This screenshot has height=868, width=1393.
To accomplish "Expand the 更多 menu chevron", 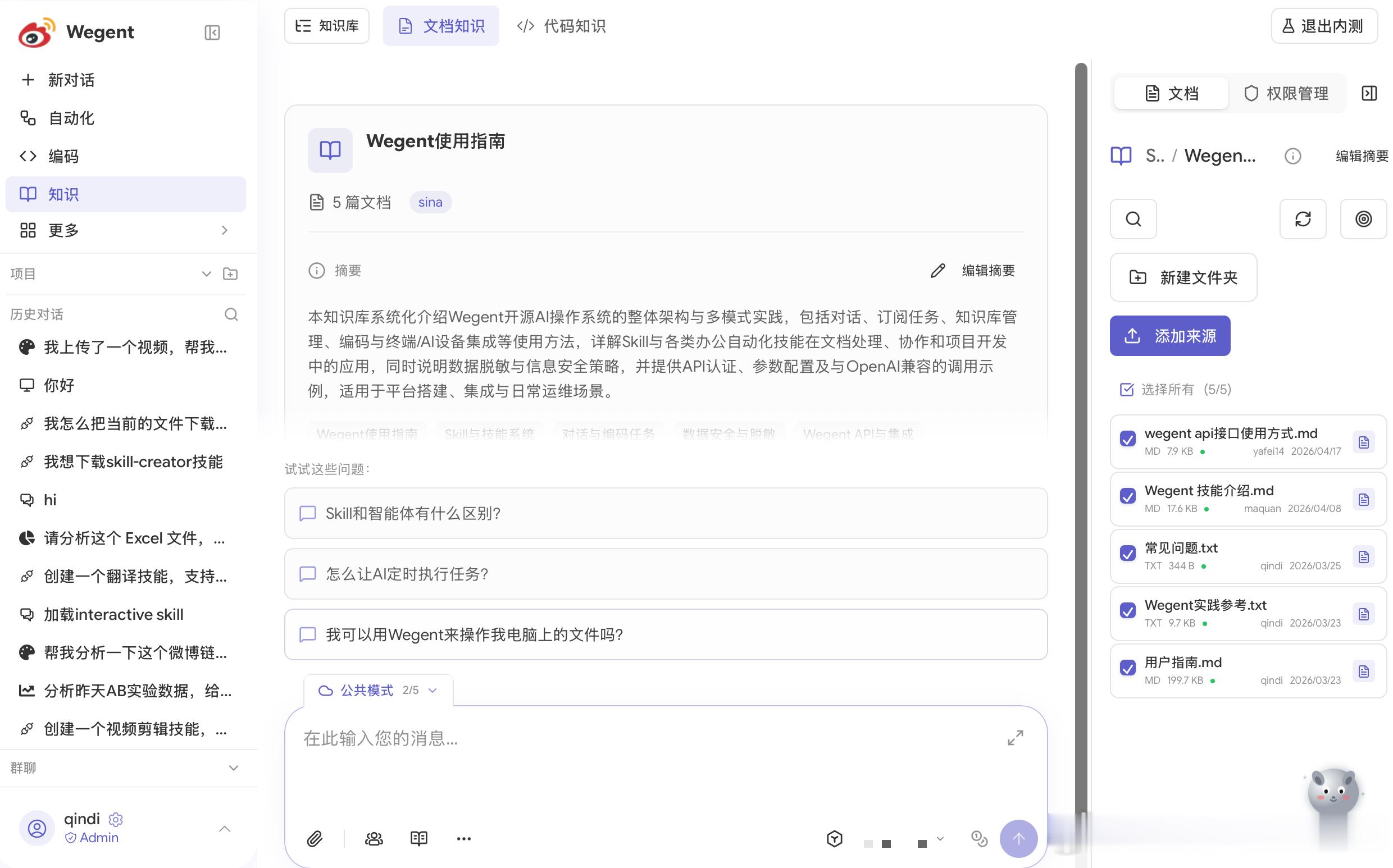I will [x=225, y=230].
